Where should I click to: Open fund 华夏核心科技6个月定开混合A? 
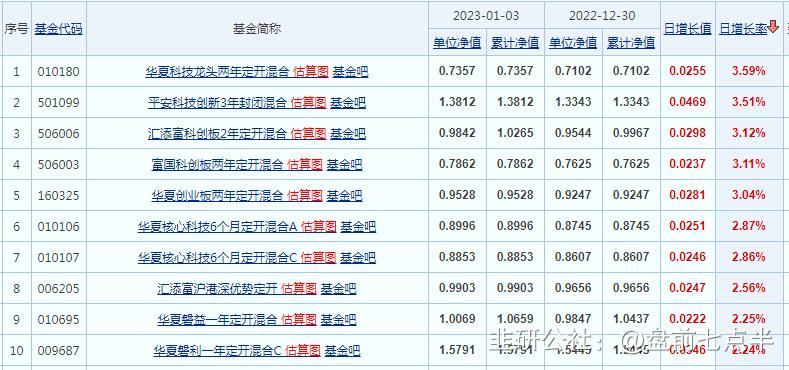(218, 227)
